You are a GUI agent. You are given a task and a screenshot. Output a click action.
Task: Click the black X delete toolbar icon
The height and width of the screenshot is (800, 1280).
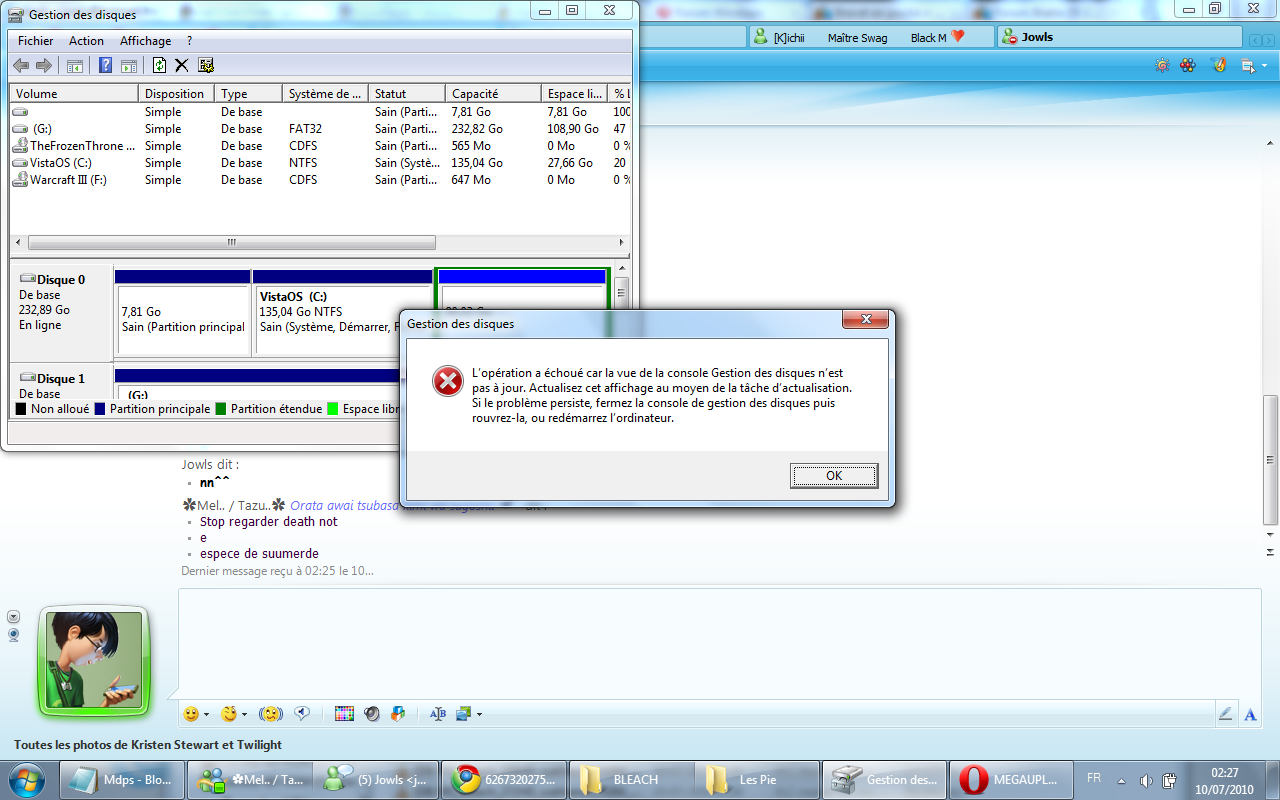click(182, 66)
